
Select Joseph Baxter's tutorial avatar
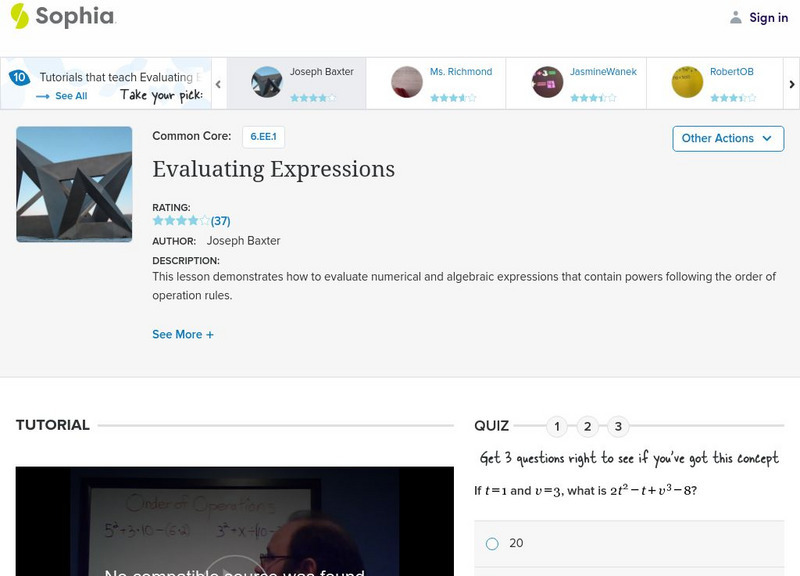coord(267,82)
